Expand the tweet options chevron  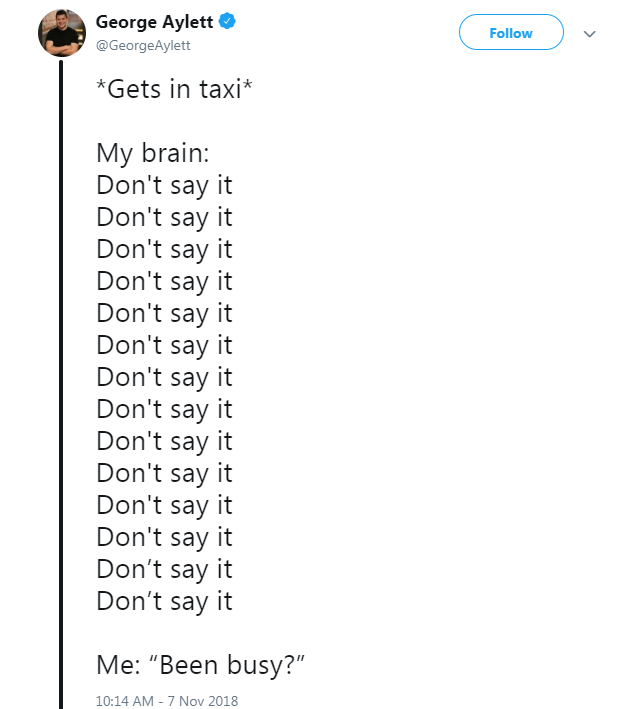590,33
